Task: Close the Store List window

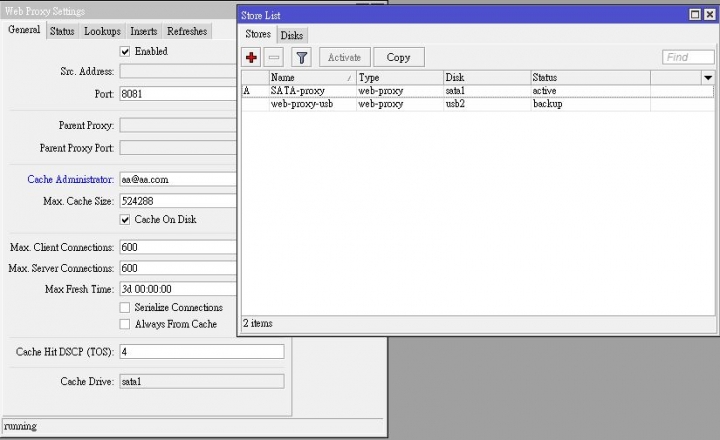Action: coord(709,15)
